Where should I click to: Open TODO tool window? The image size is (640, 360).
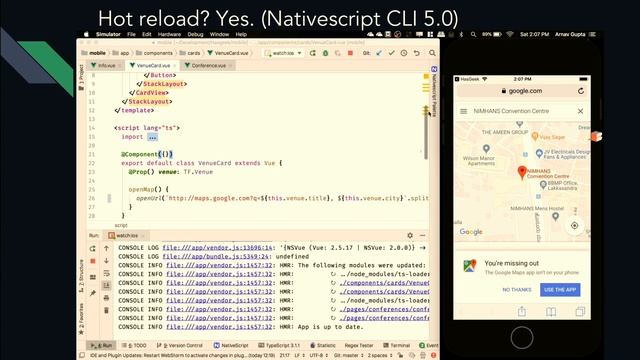click(x=134, y=345)
